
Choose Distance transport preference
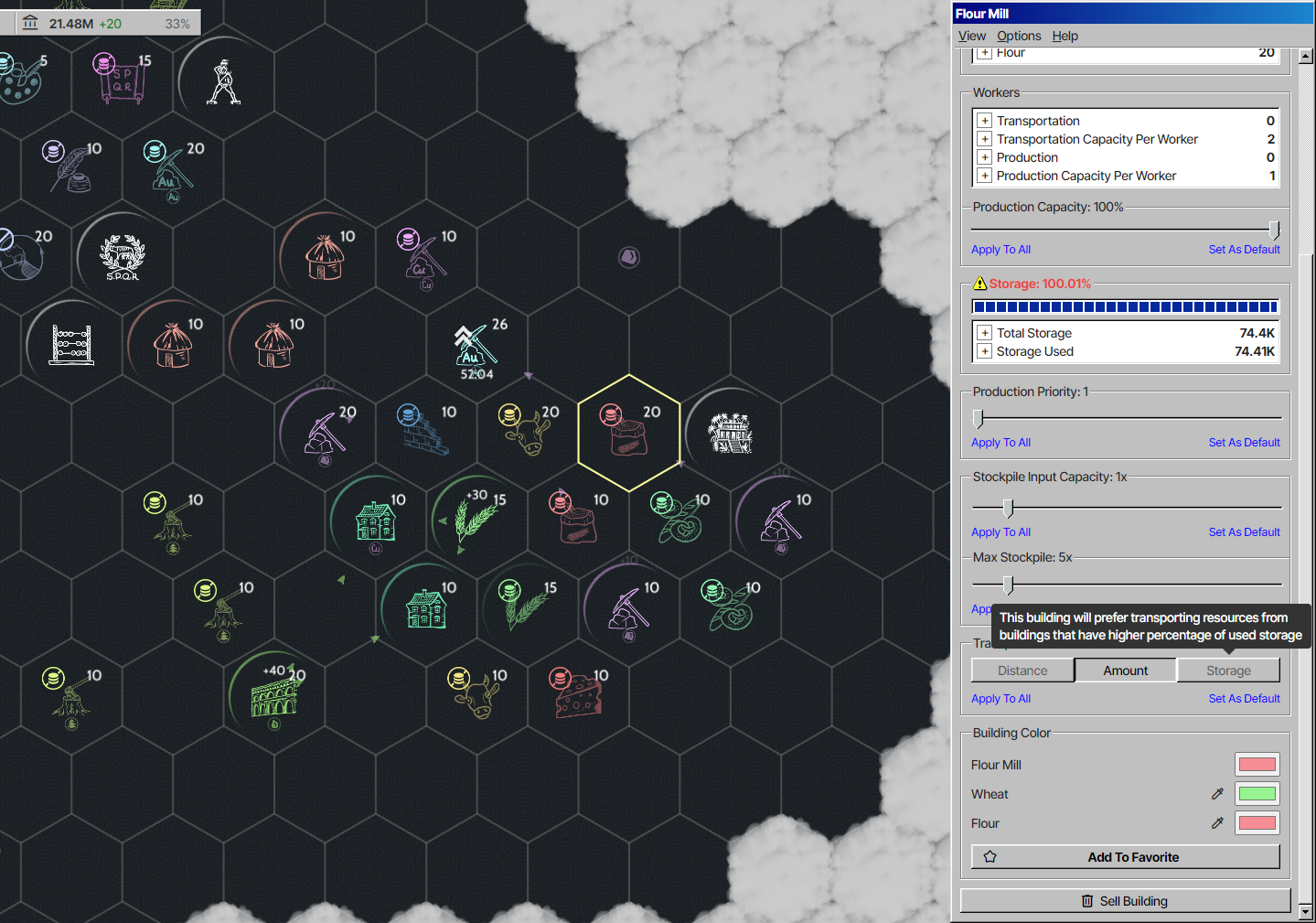1022,671
